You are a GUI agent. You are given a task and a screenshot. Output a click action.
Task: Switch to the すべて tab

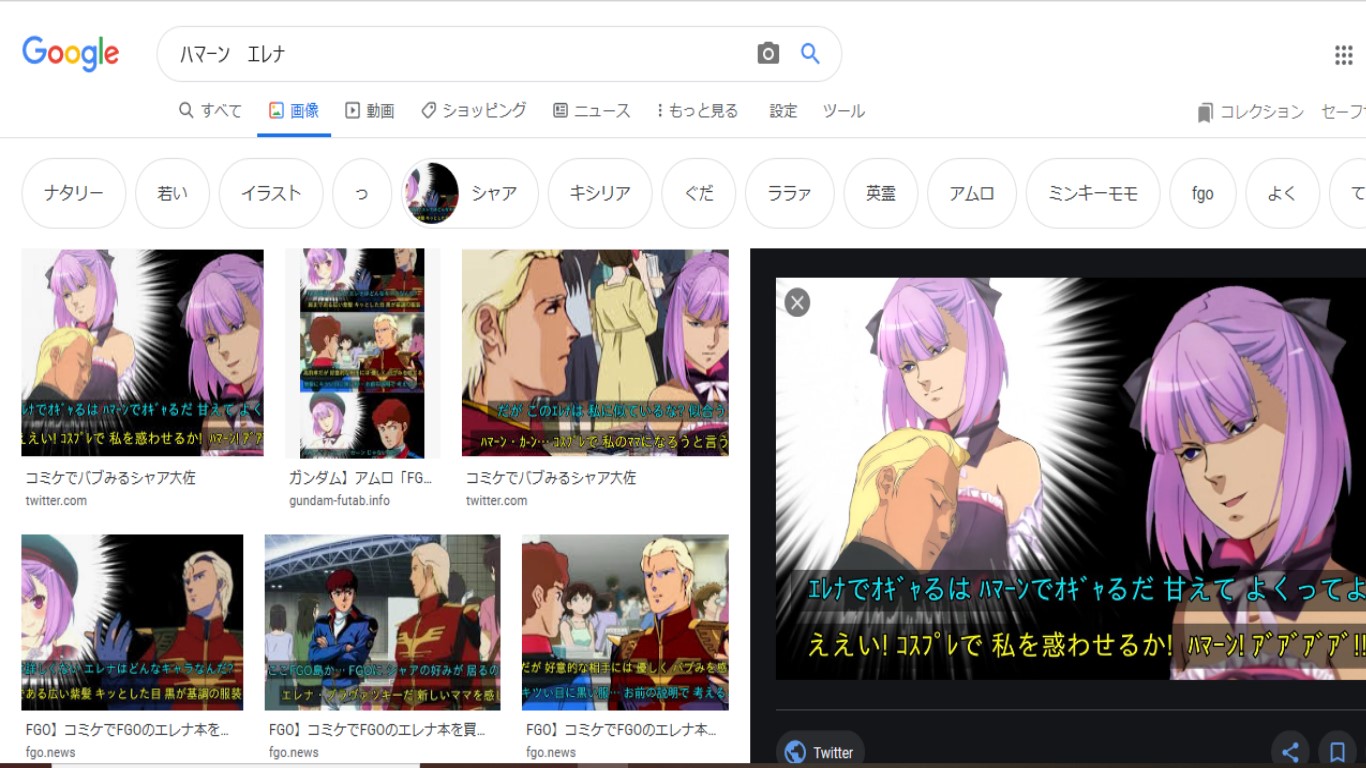[x=210, y=111]
